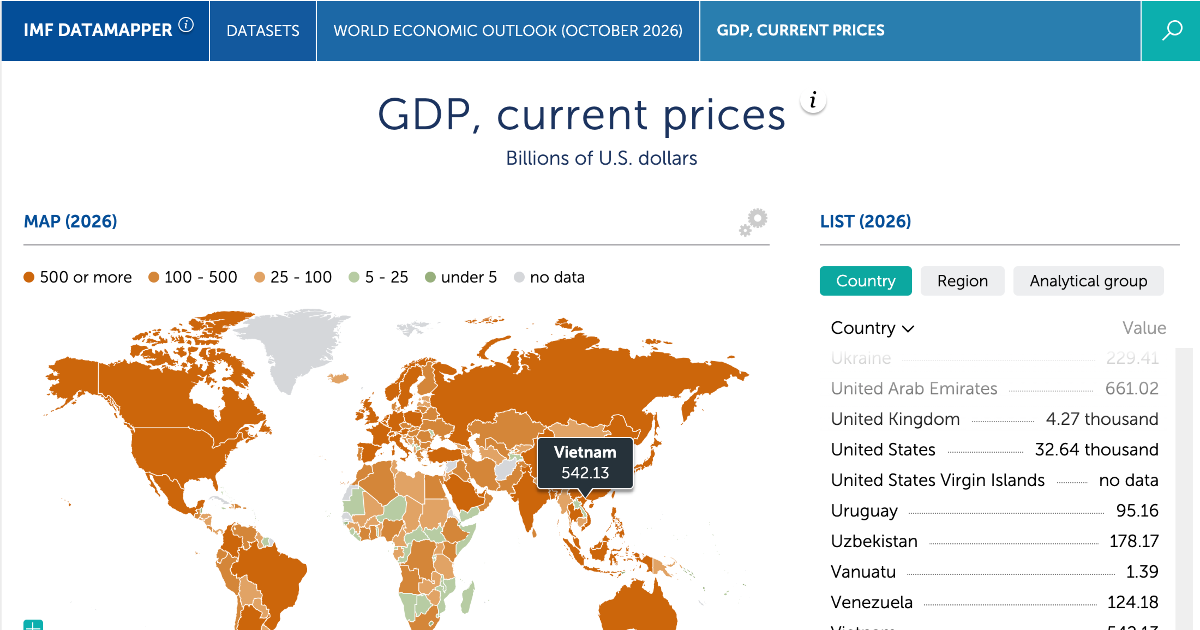
Task: Click the teal icon at map bottom-left corner
Action: [x=33, y=625]
